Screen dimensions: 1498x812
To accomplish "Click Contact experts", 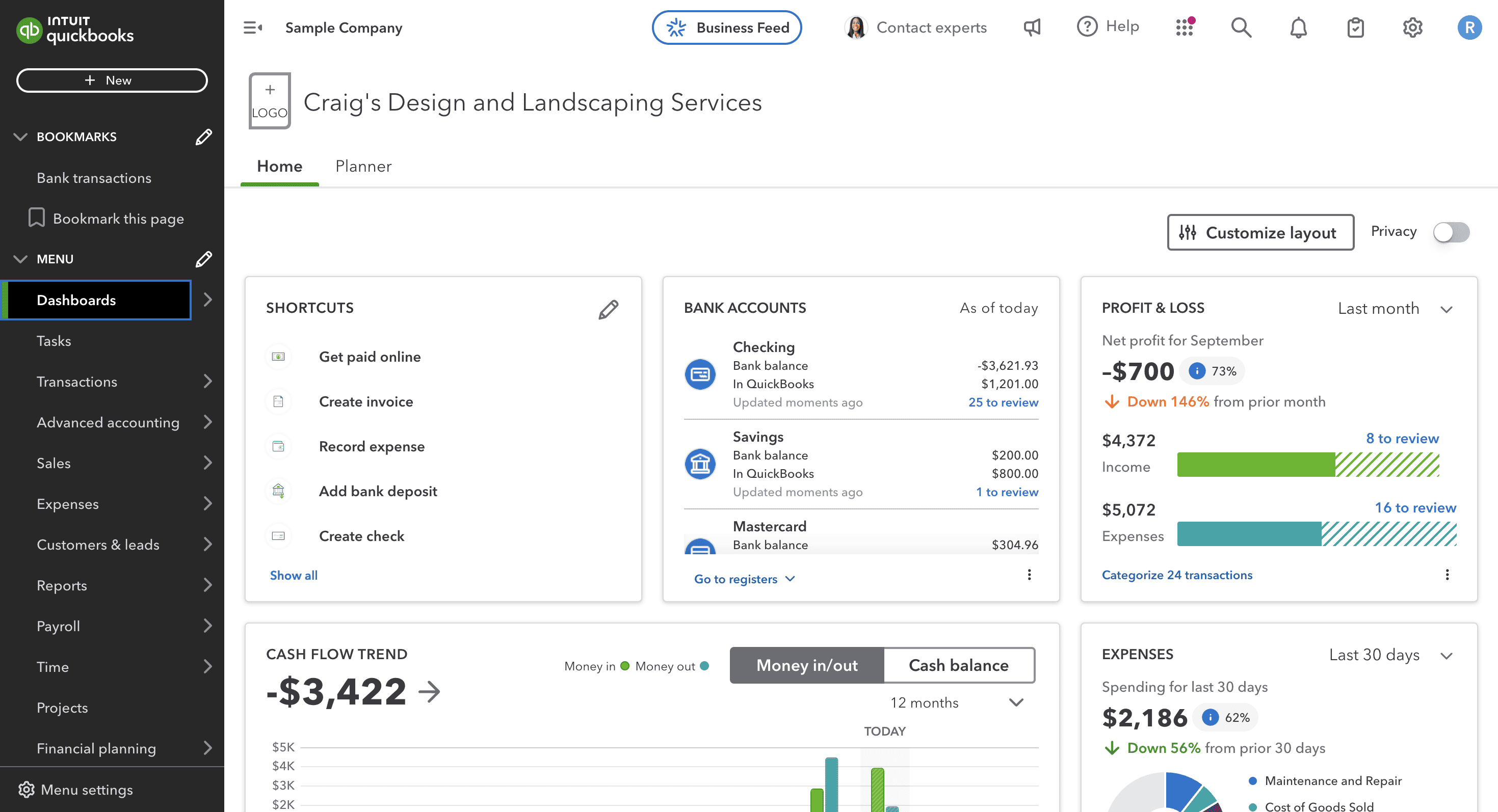I will [915, 28].
